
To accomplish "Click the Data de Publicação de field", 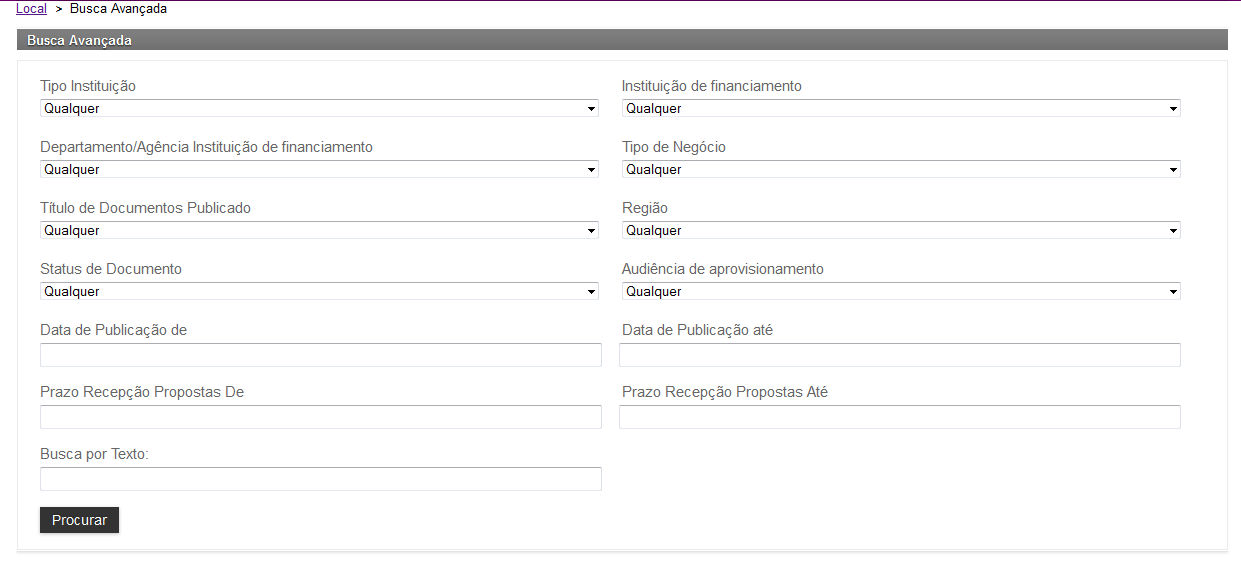I will 320,355.
